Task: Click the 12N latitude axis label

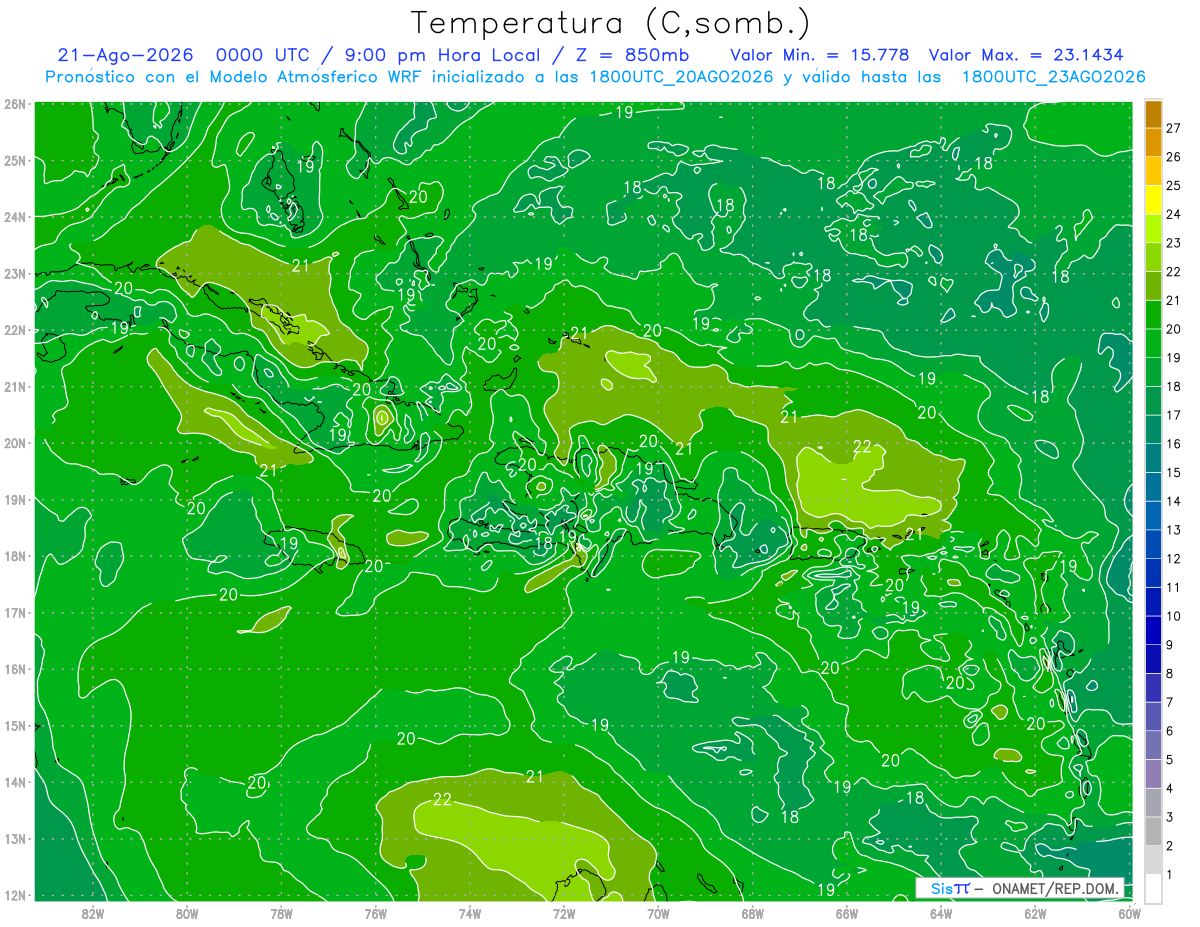Action: click(x=15, y=895)
